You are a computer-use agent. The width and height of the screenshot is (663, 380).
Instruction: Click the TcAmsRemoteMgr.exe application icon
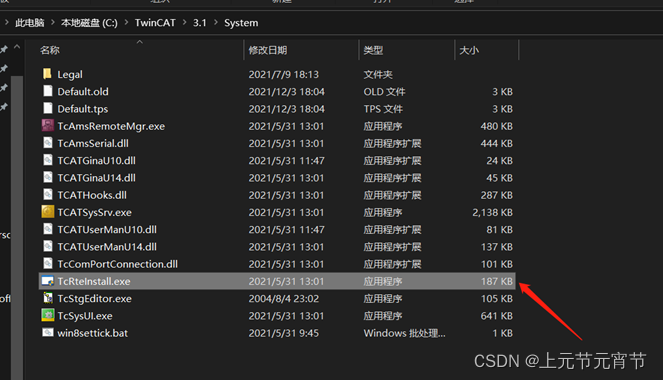48,126
